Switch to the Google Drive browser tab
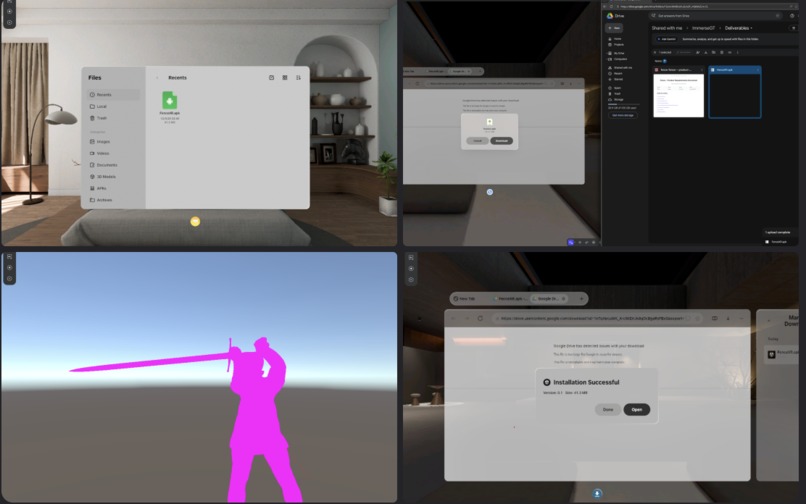The width and height of the screenshot is (806, 504). (548, 299)
